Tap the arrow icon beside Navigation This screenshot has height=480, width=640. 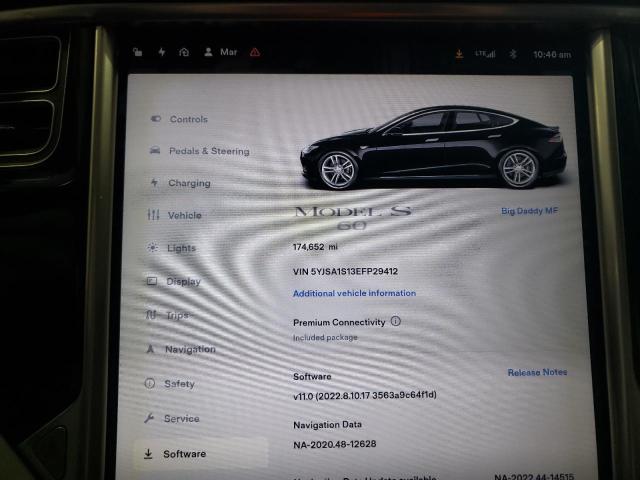[150, 349]
